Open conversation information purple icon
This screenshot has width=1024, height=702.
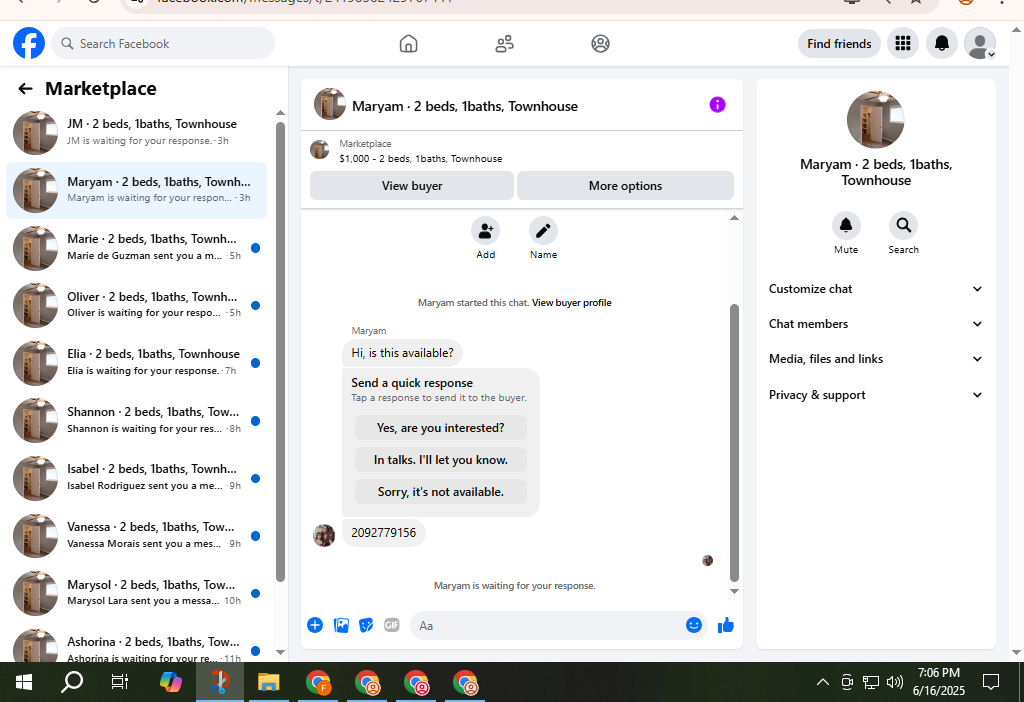[x=717, y=104]
